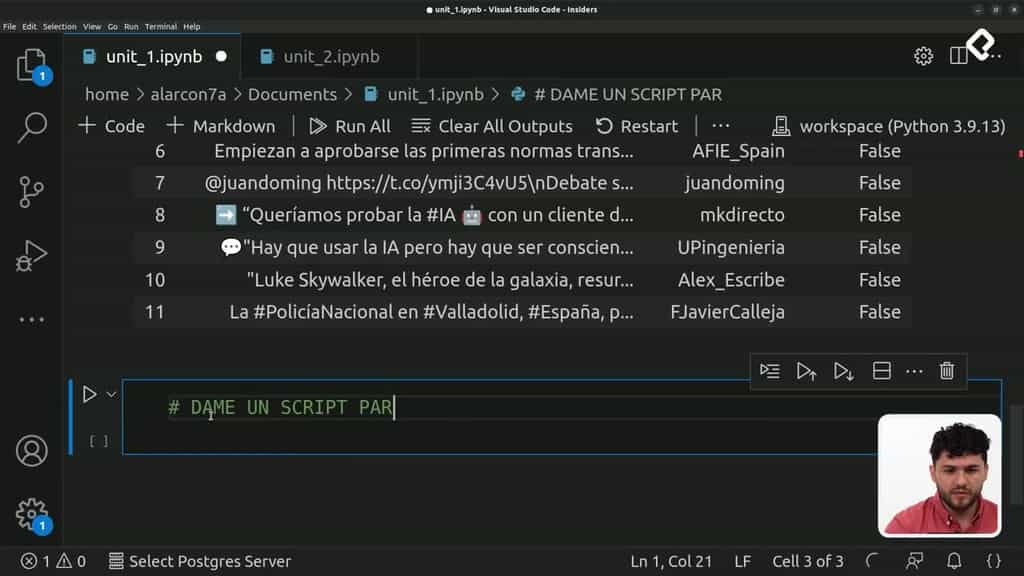The width and height of the screenshot is (1024, 576).
Task: Open the Terminal menu
Action: 156,26
